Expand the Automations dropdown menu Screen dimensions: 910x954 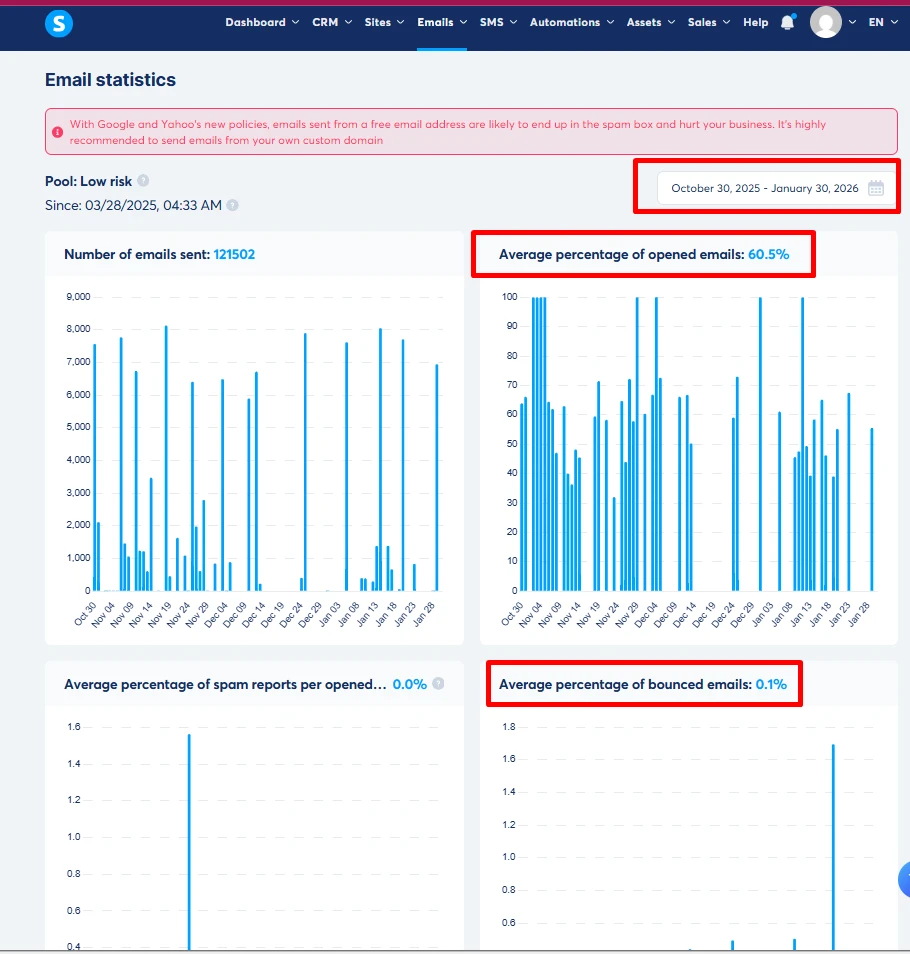[x=571, y=22]
